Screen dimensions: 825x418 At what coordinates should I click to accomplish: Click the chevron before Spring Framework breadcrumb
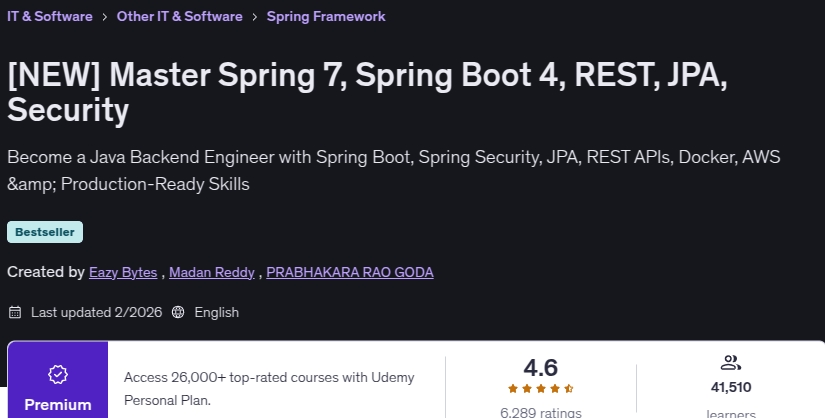point(255,17)
